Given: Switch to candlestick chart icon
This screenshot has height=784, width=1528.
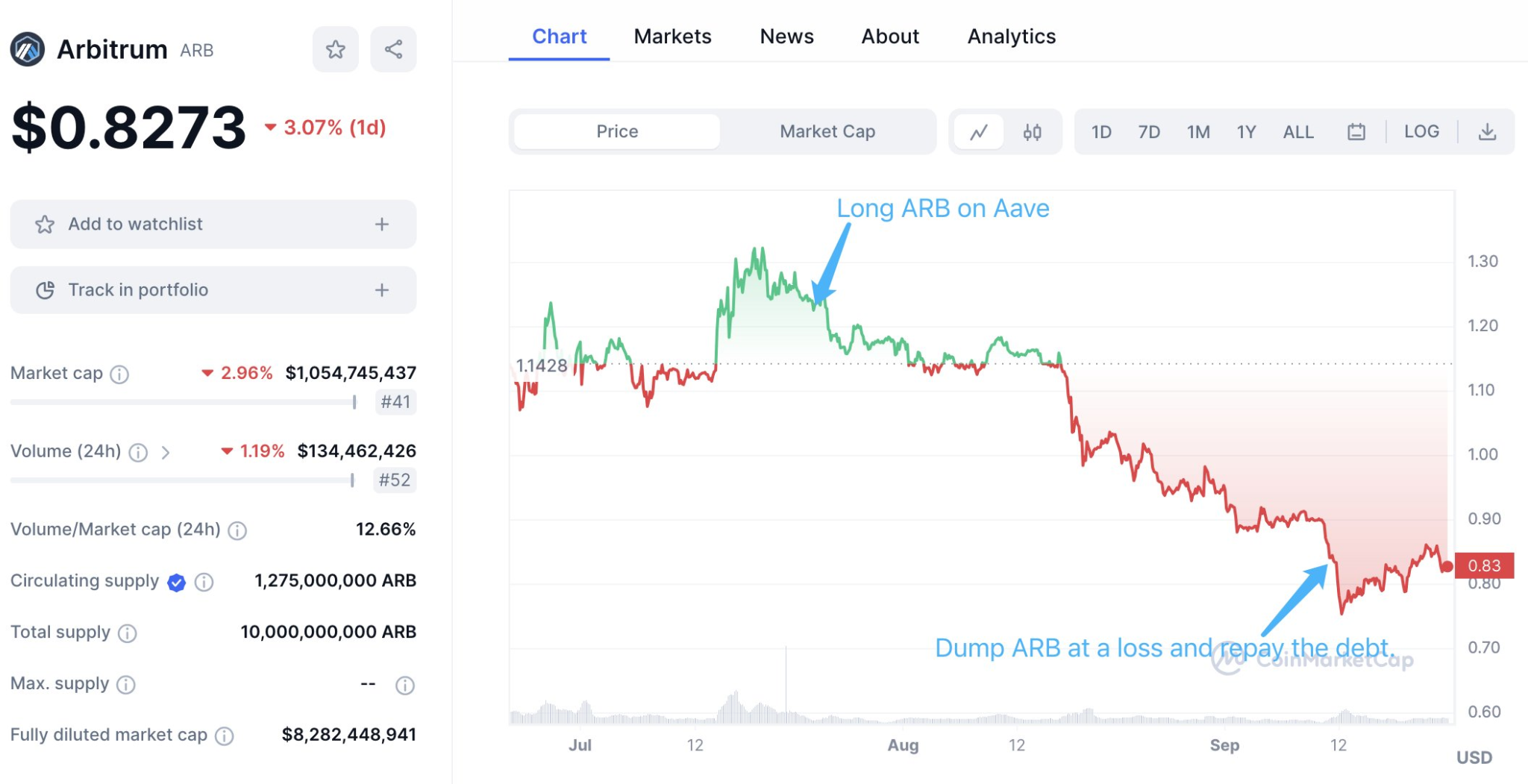Looking at the screenshot, I should pyautogui.click(x=1033, y=131).
